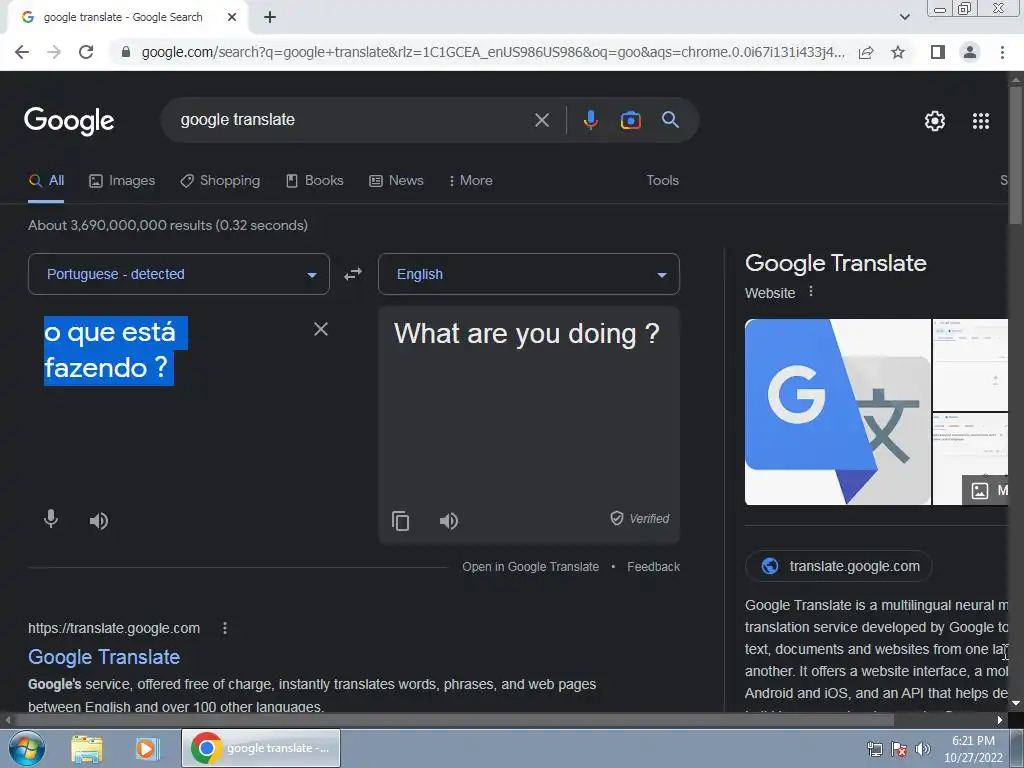Open the translate.google.com site button

(839, 566)
